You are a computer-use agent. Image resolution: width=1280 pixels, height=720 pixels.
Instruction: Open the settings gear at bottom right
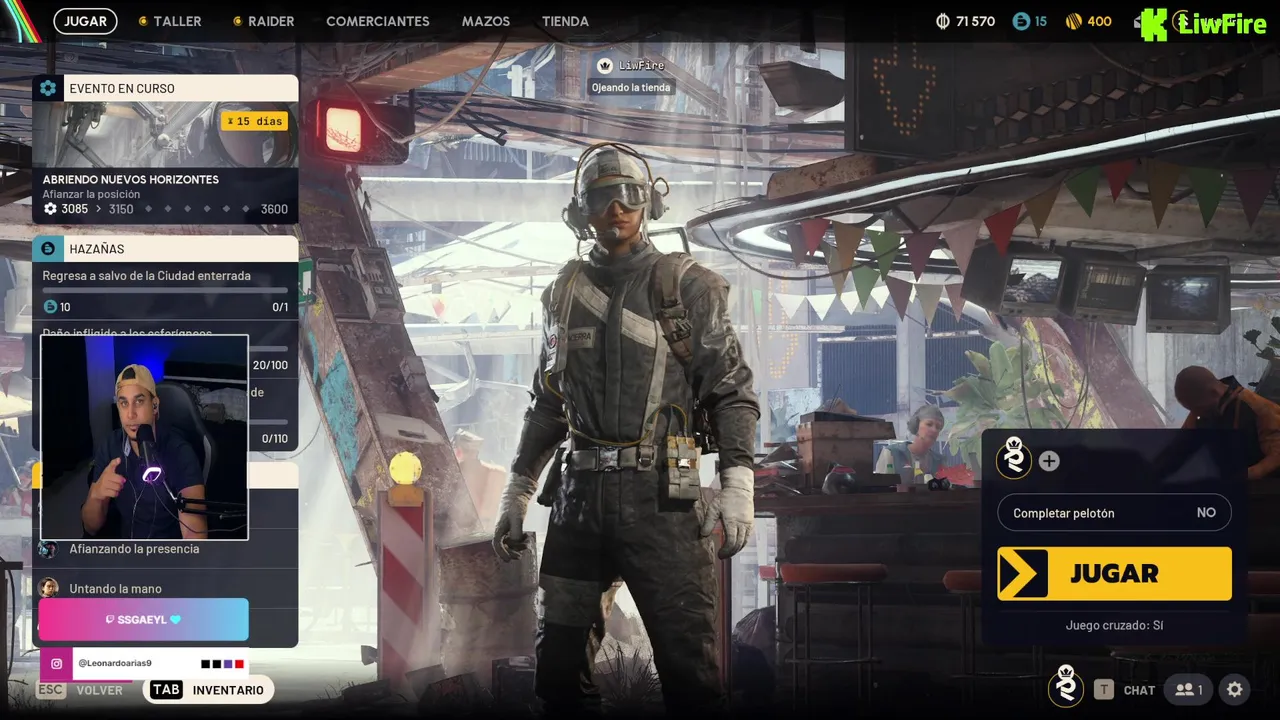click(x=1235, y=690)
